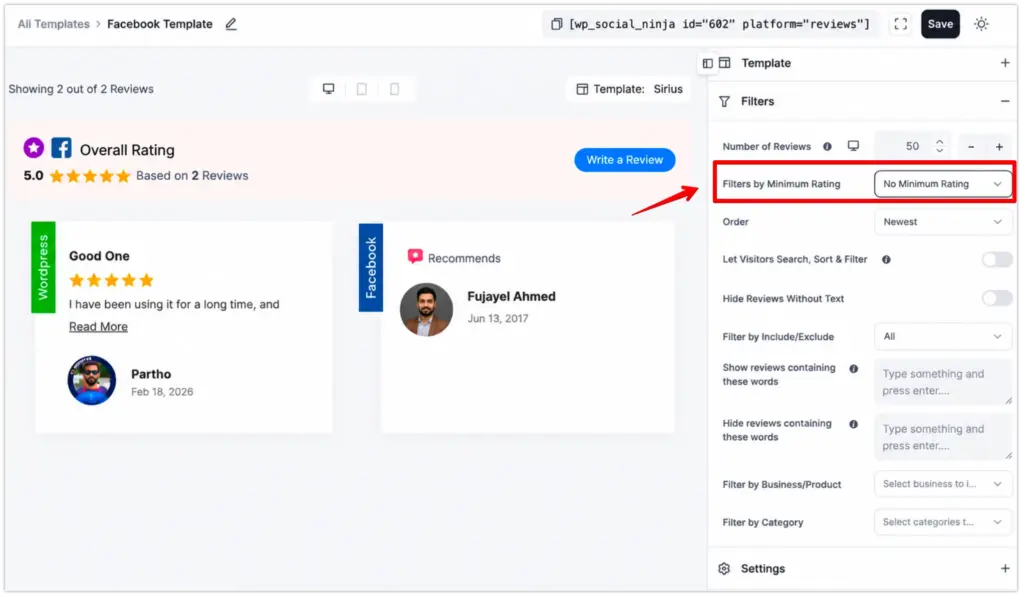Image resolution: width=1024 pixels, height=596 pixels.
Task: Click the Wordpress green label tab
Action: tap(43, 268)
